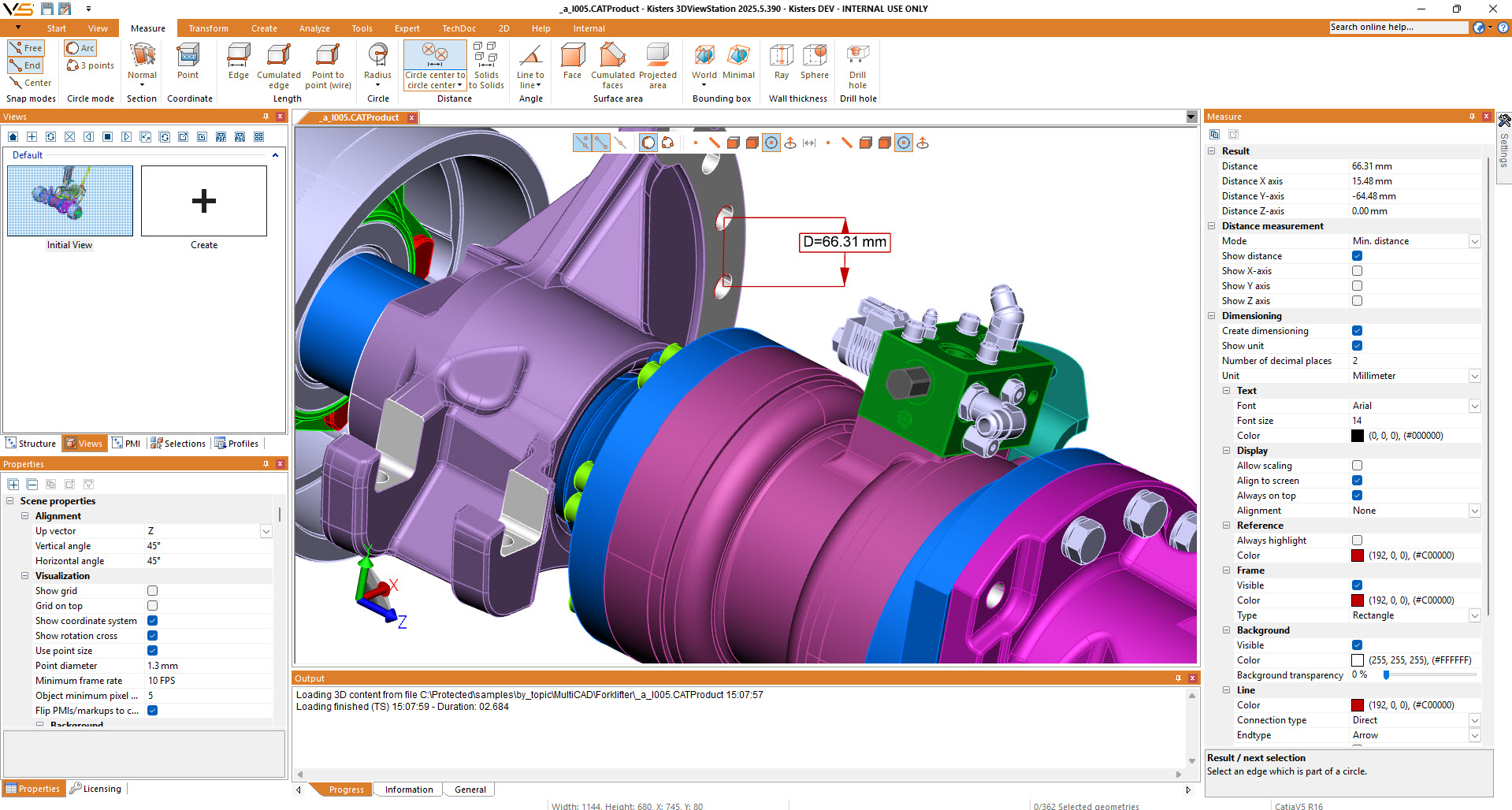
Task: Select the World bounding box tool
Action: coord(704,63)
